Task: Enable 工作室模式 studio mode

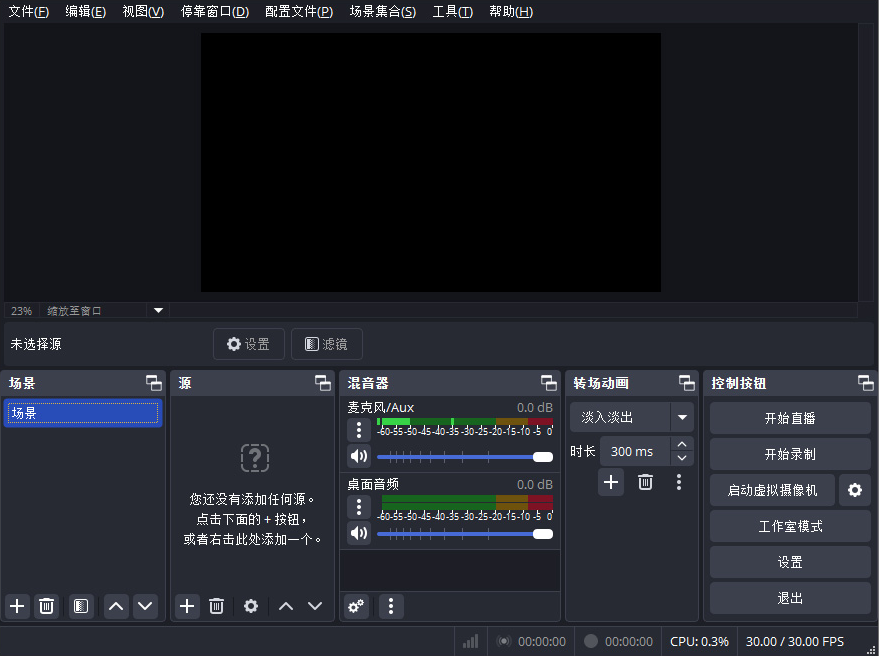Action: (x=789, y=526)
